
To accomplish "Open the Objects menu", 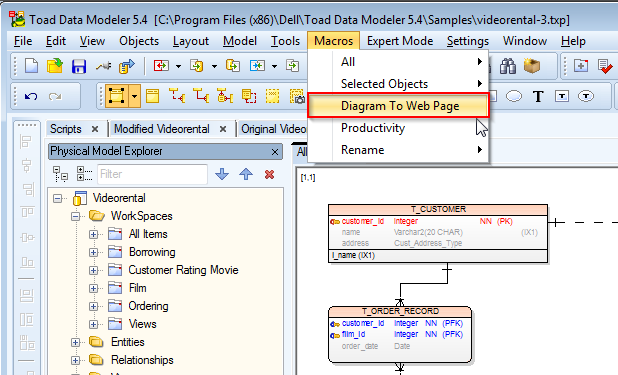I will (x=139, y=41).
